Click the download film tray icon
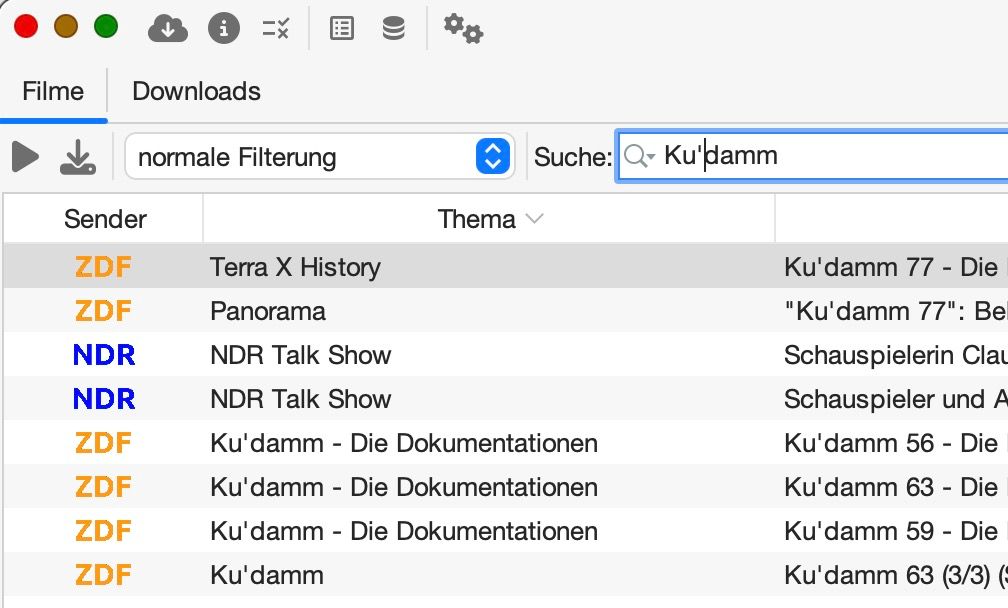This screenshot has height=608, width=1008. tap(78, 156)
